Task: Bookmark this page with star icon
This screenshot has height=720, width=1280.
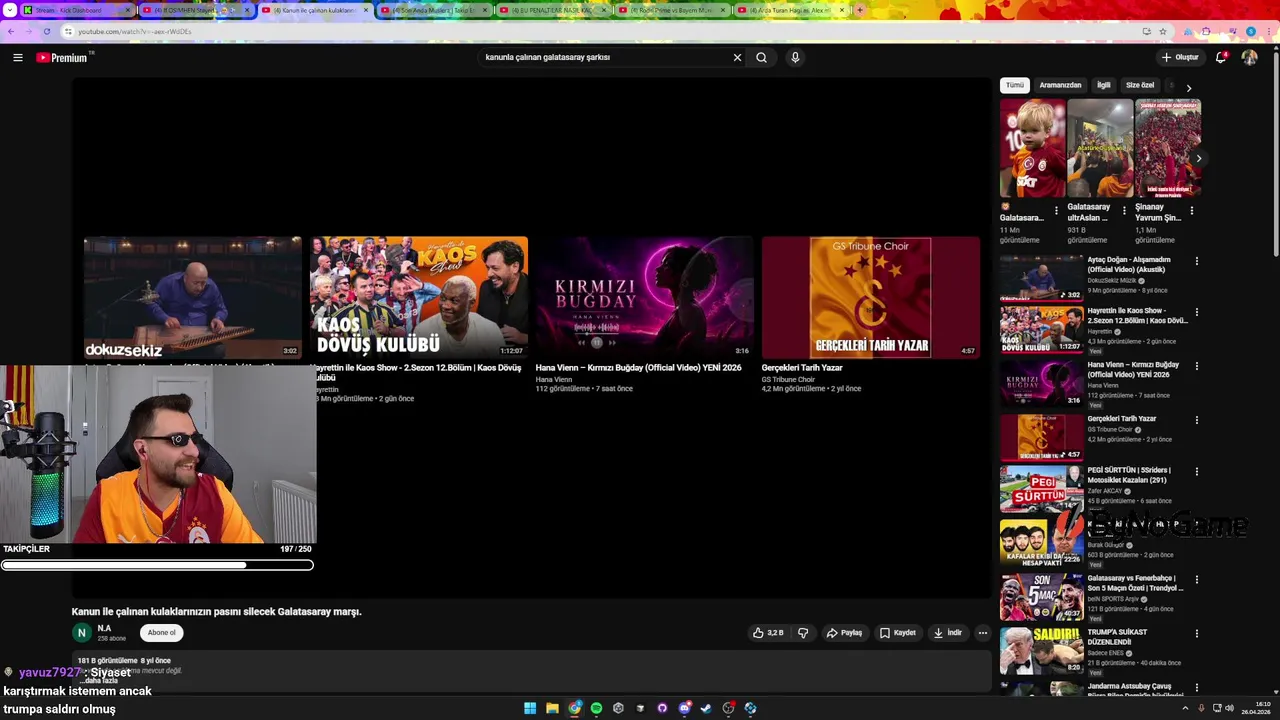Action: (1163, 31)
